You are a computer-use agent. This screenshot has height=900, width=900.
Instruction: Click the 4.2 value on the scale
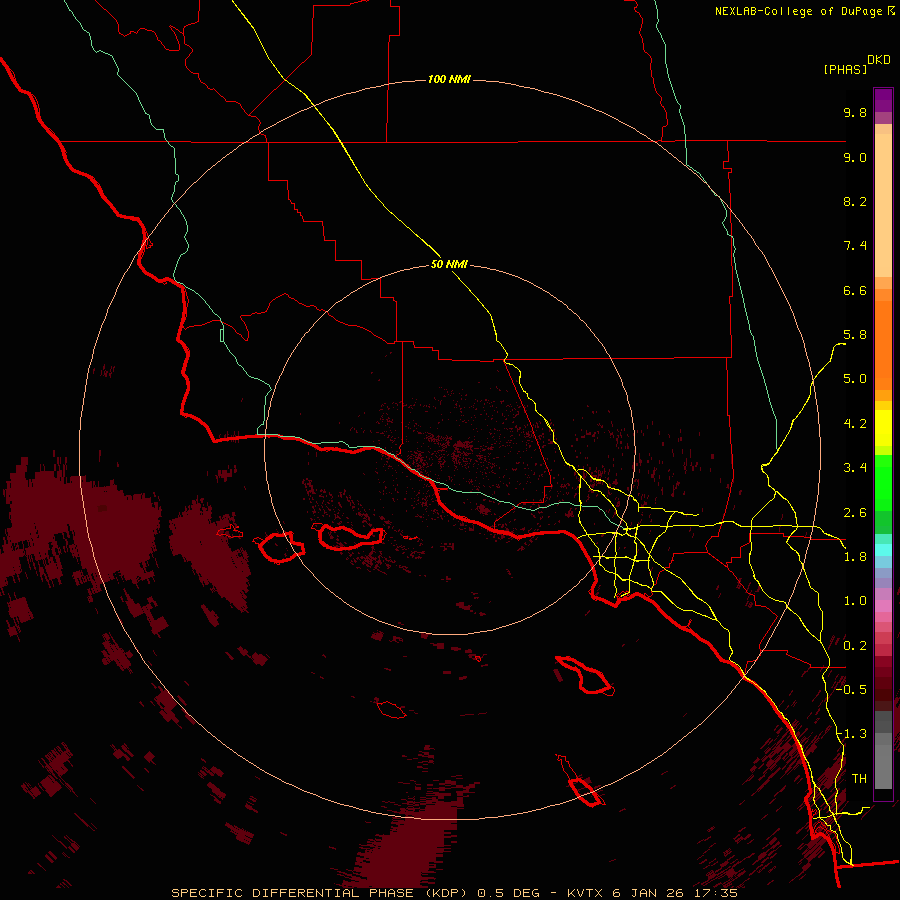click(855, 424)
